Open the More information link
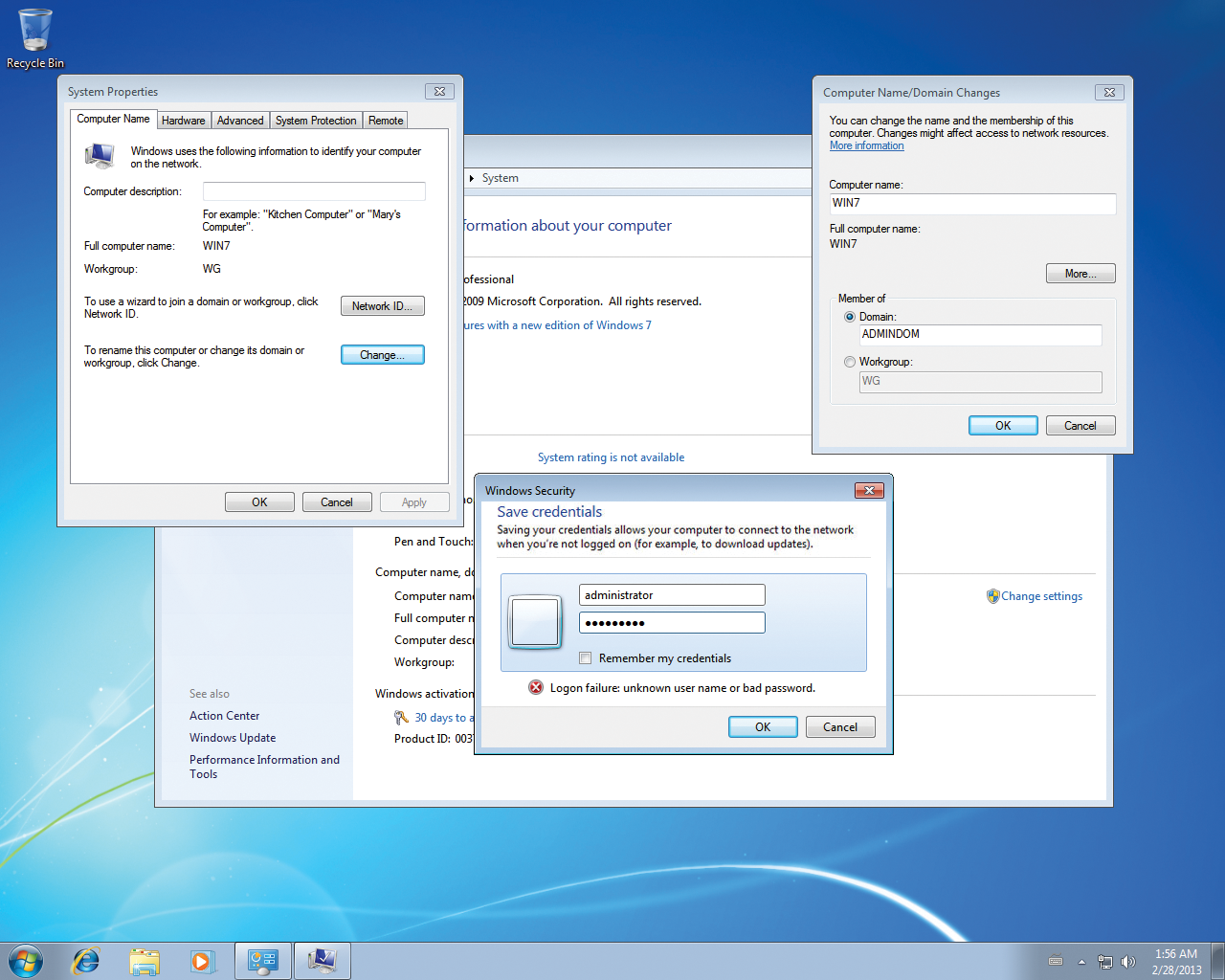The width and height of the screenshot is (1225, 980). (x=866, y=145)
